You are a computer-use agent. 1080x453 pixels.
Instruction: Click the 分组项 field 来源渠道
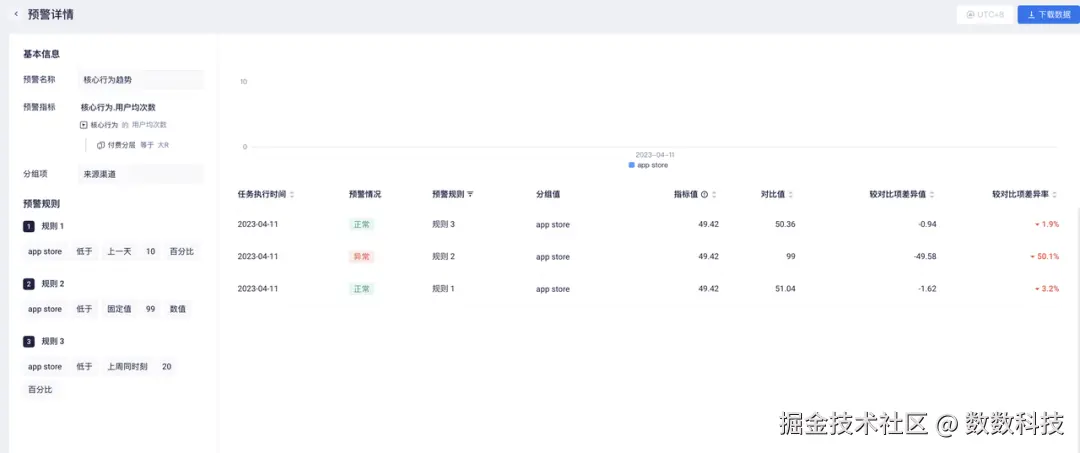(x=141, y=174)
